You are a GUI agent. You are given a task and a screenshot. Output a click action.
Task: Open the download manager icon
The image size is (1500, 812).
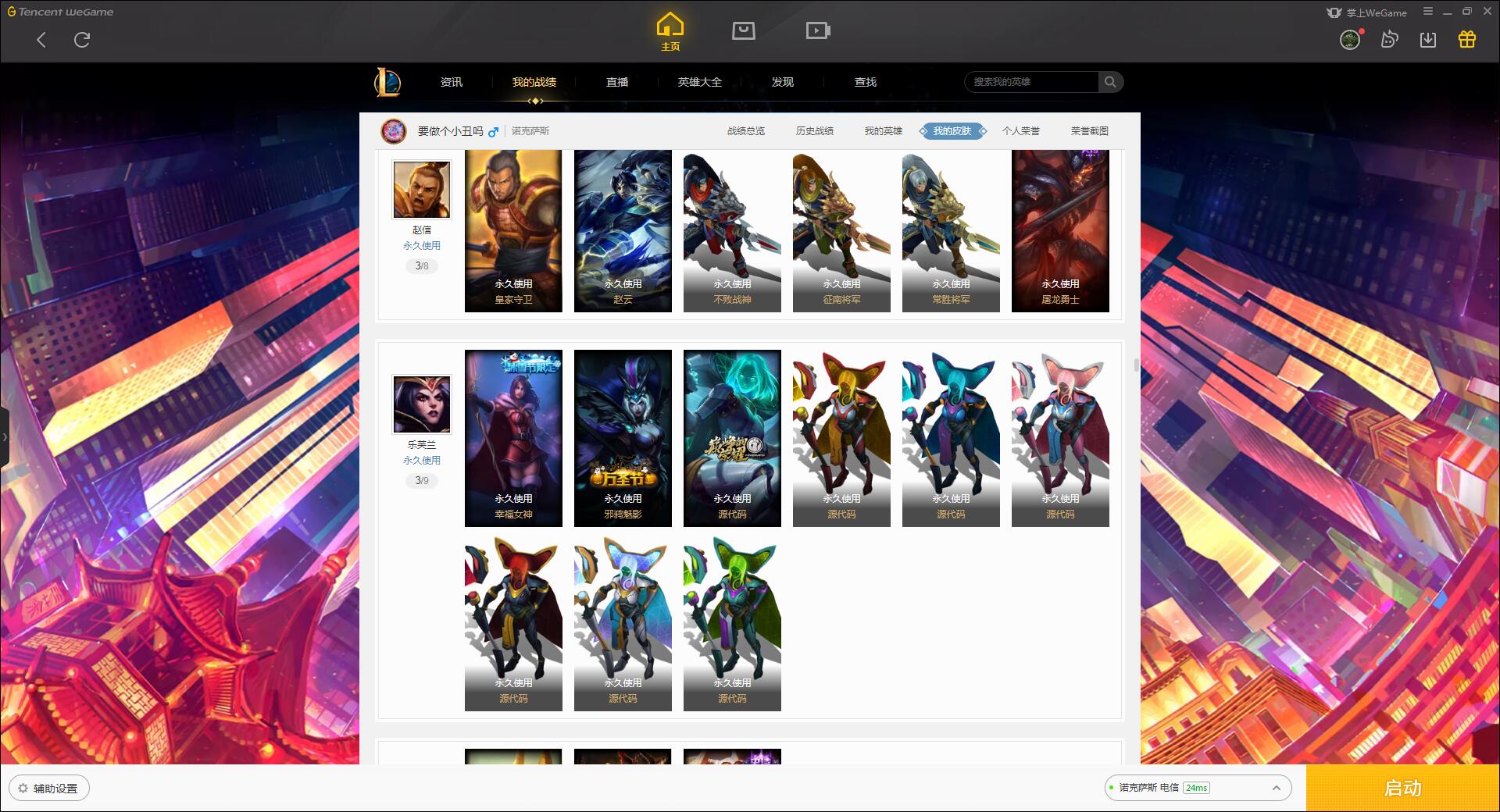(x=1428, y=40)
